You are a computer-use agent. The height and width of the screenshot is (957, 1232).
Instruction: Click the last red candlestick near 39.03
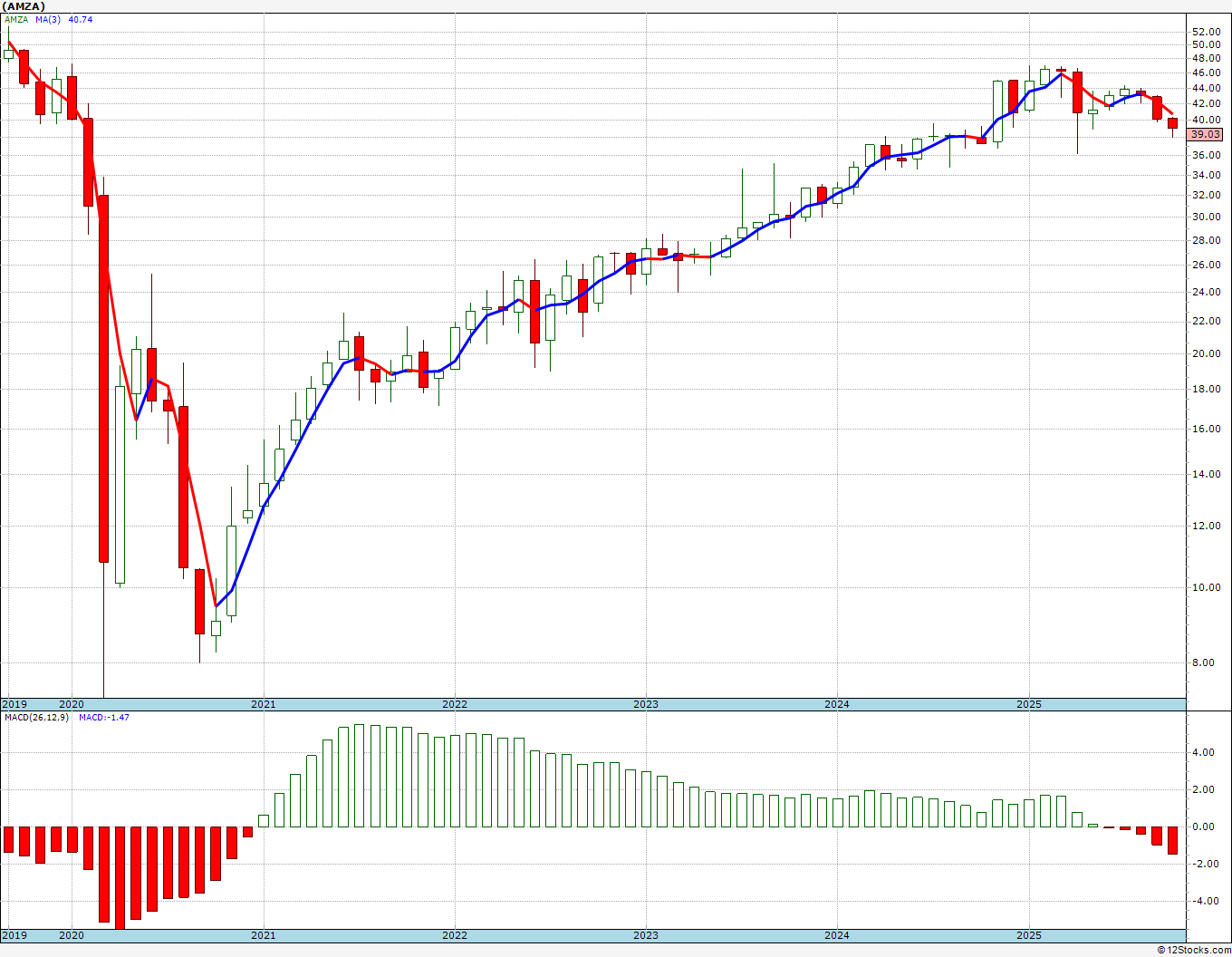(x=1172, y=125)
